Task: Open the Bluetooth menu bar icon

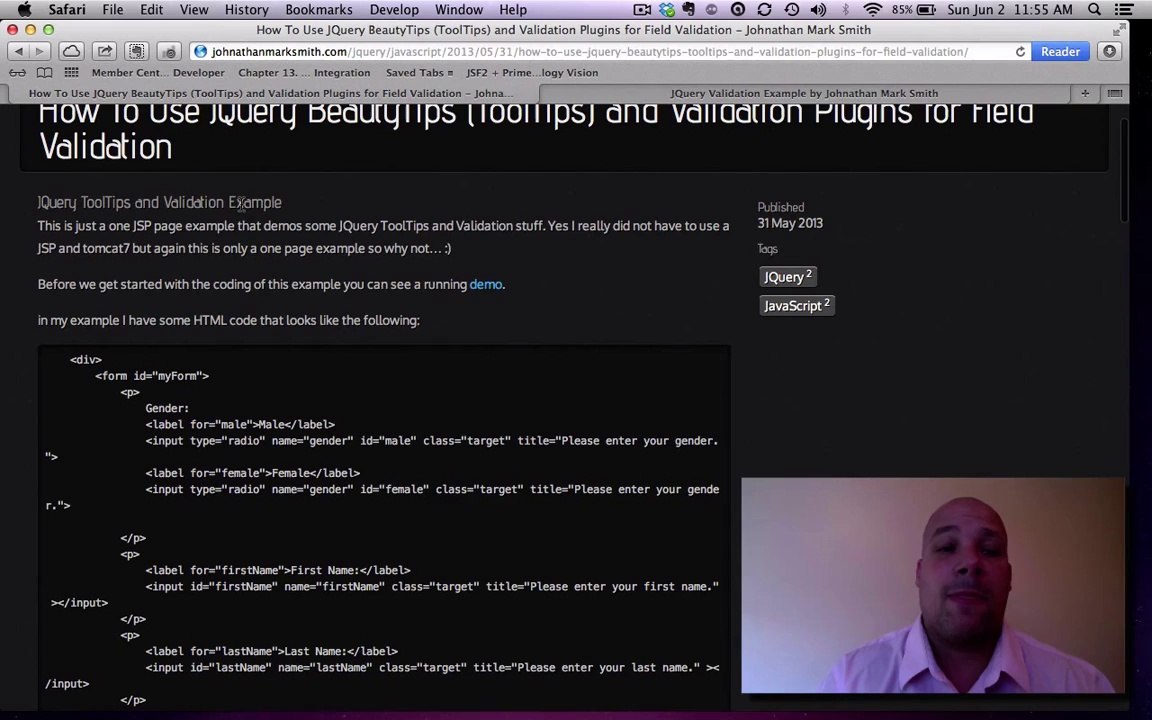Action: 845,10
